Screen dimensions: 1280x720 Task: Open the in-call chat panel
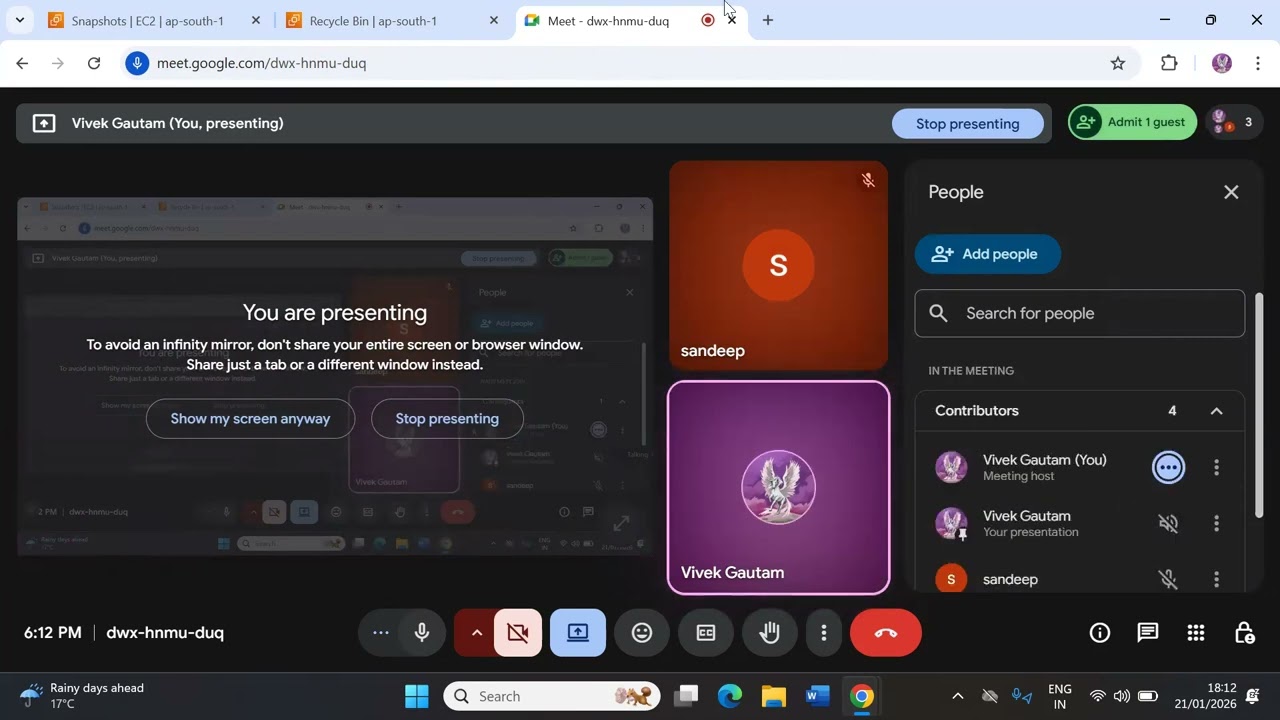click(1148, 633)
